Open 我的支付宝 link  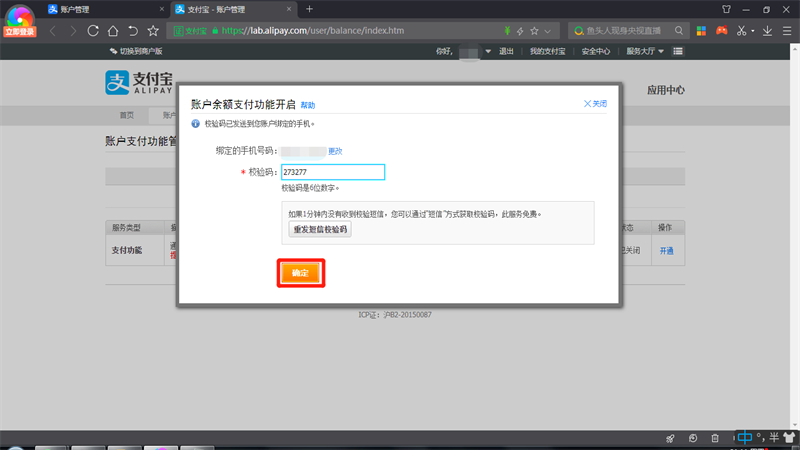[x=547, y=51]
